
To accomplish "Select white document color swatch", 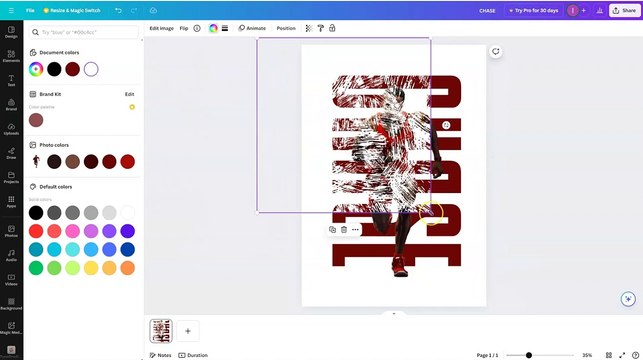I will 91,69.
